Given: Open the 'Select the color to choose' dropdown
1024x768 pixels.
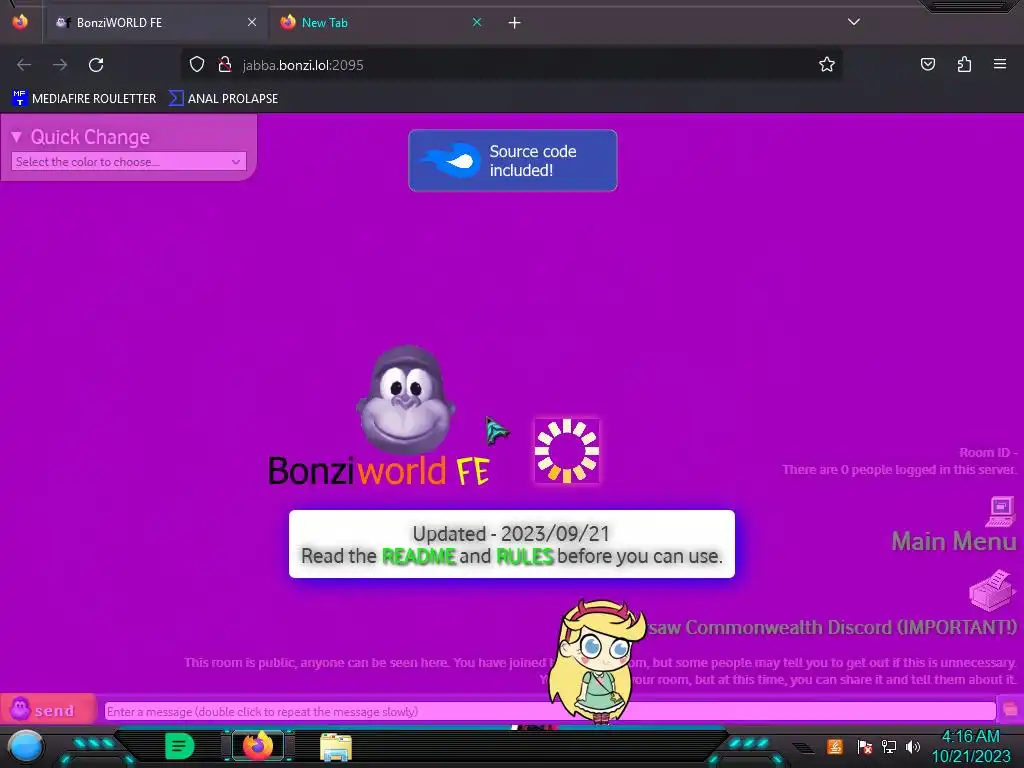Looking at the screenshot, I should tap(129, 161).
